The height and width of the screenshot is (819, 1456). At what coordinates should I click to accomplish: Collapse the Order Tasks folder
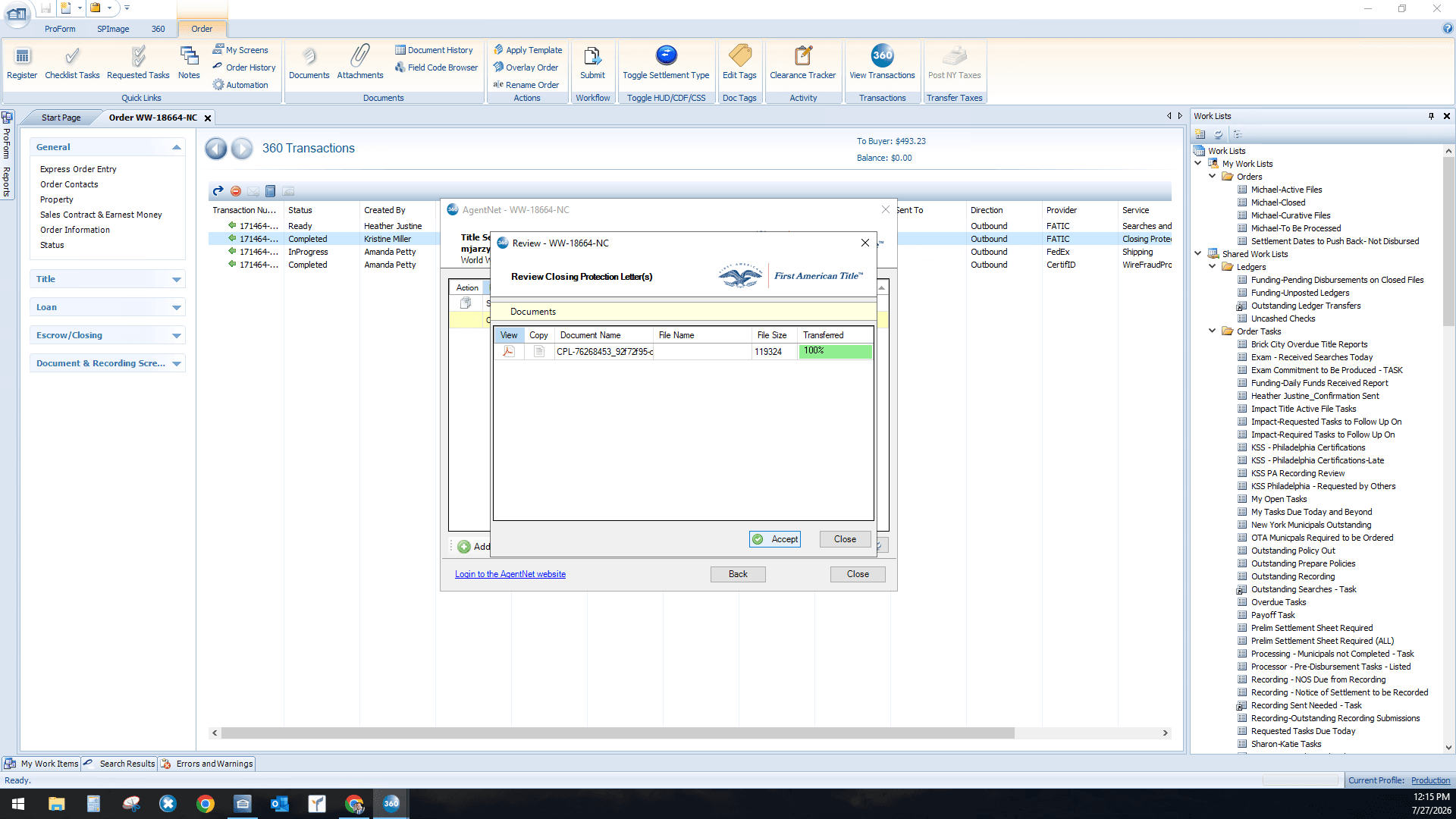pos(1213,331)
